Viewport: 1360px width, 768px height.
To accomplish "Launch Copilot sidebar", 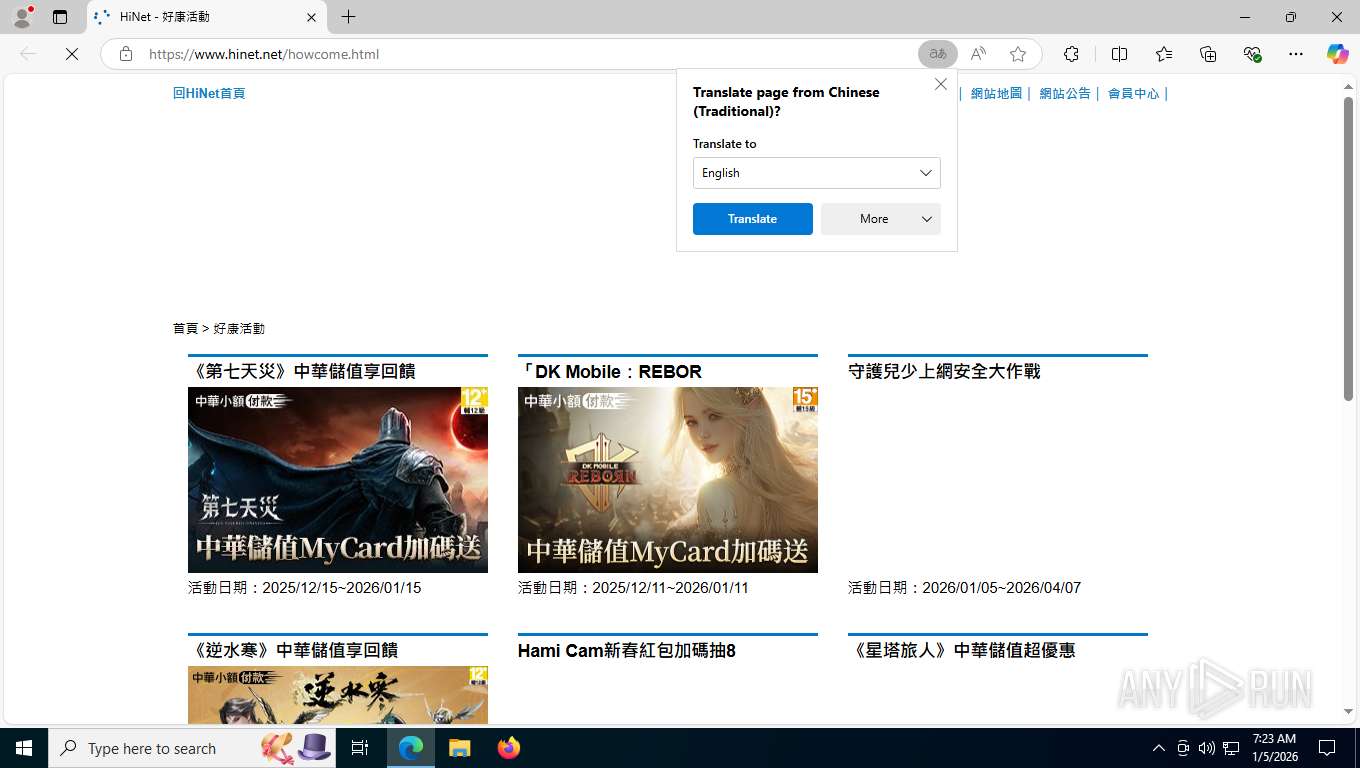I will pyautogui.click(x=1338, y=54).
